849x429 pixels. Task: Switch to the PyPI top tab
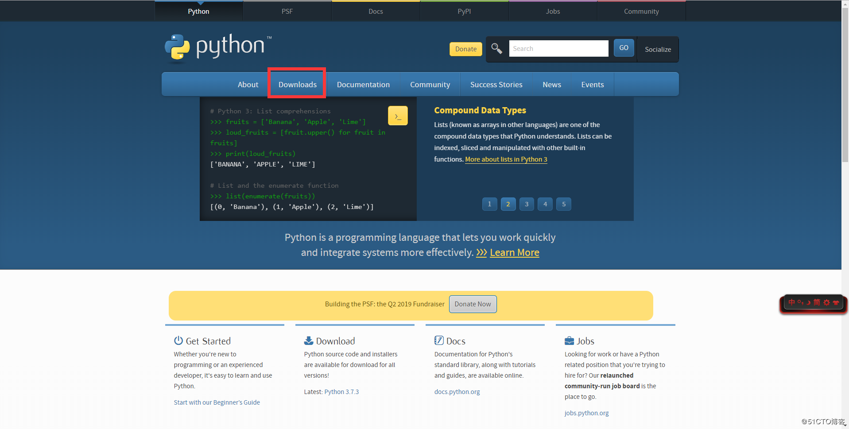click(x=464, y=11)
